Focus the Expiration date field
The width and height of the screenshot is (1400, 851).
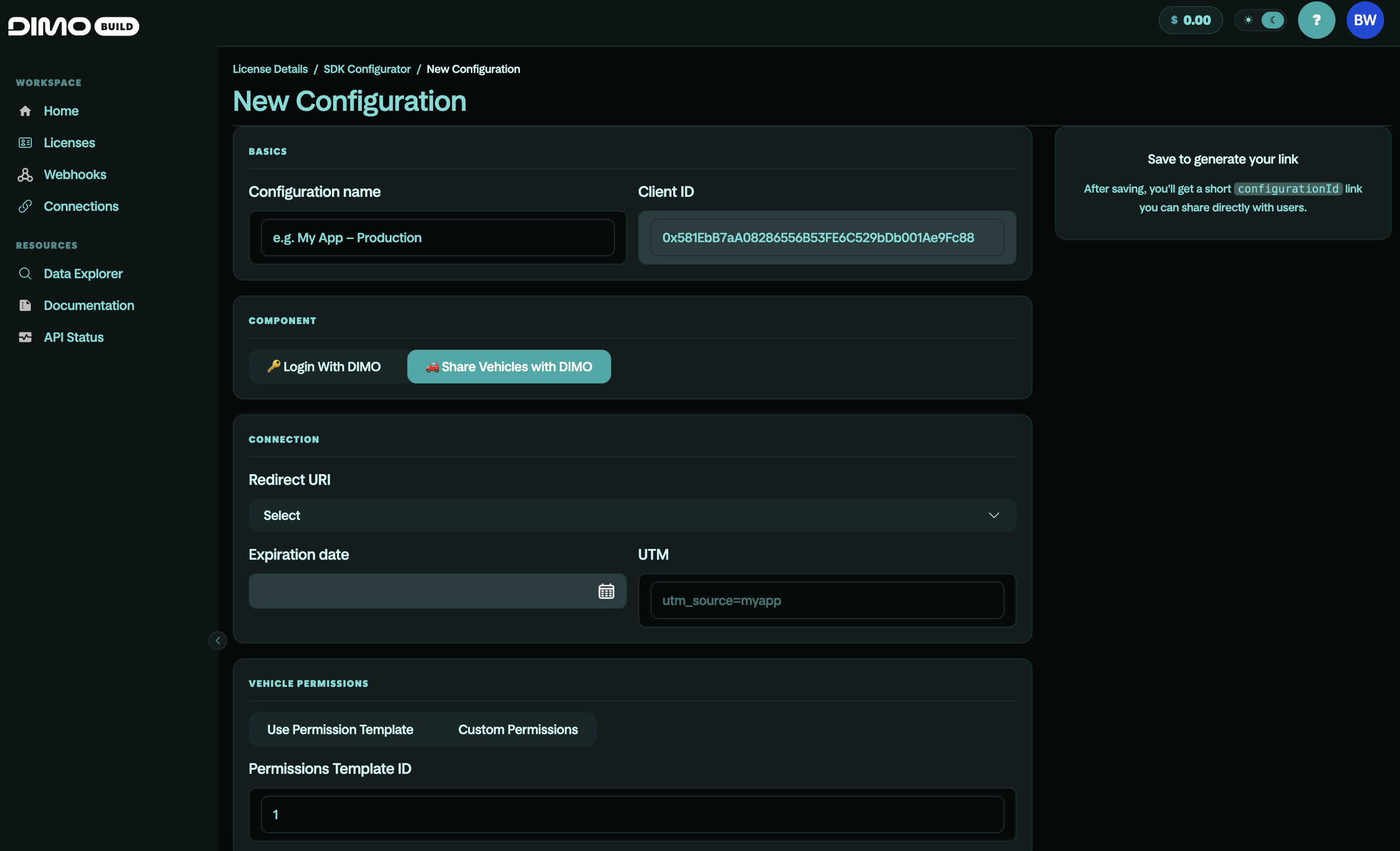tap(437, 591)
